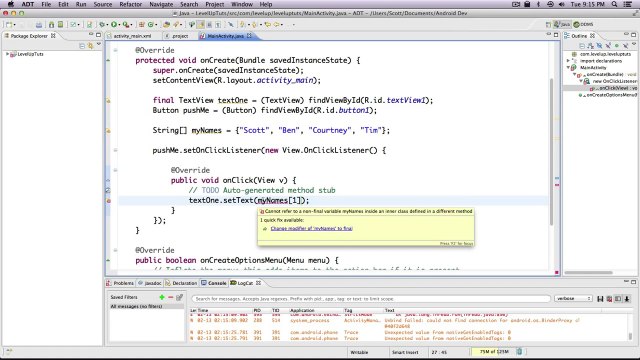The width and height of the screenshot is (640, 360).
Task: Click the Debug bug toolbar icon
Action: click(x=102, y=24)
